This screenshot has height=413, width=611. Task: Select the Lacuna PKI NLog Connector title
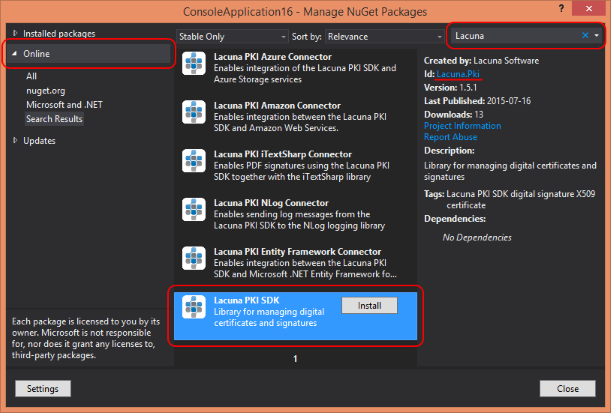tap(271, 203)
